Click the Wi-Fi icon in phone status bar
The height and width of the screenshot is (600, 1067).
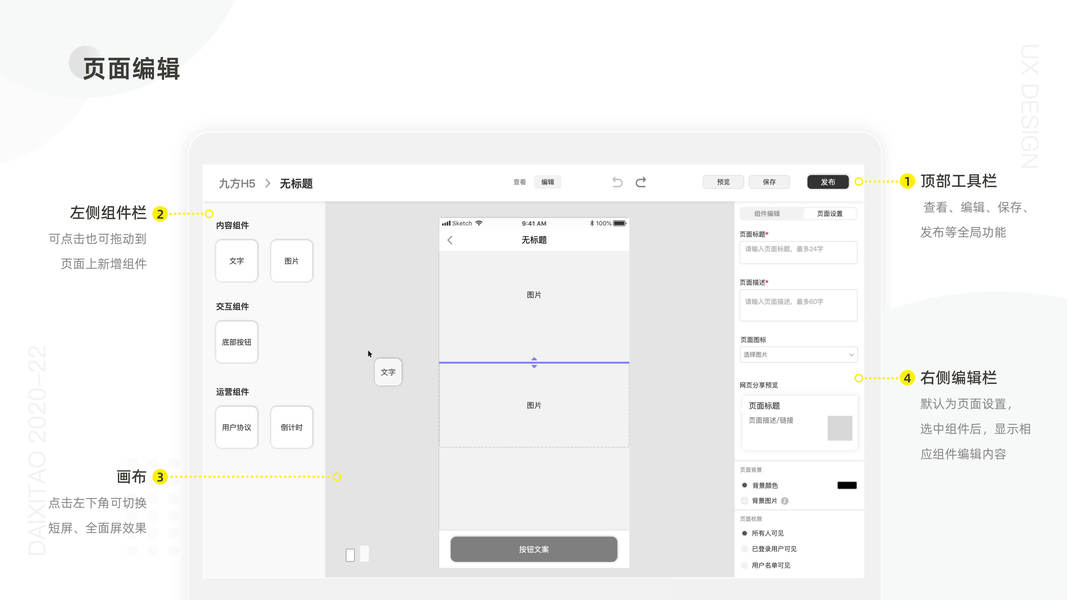[x=479, y=223]
